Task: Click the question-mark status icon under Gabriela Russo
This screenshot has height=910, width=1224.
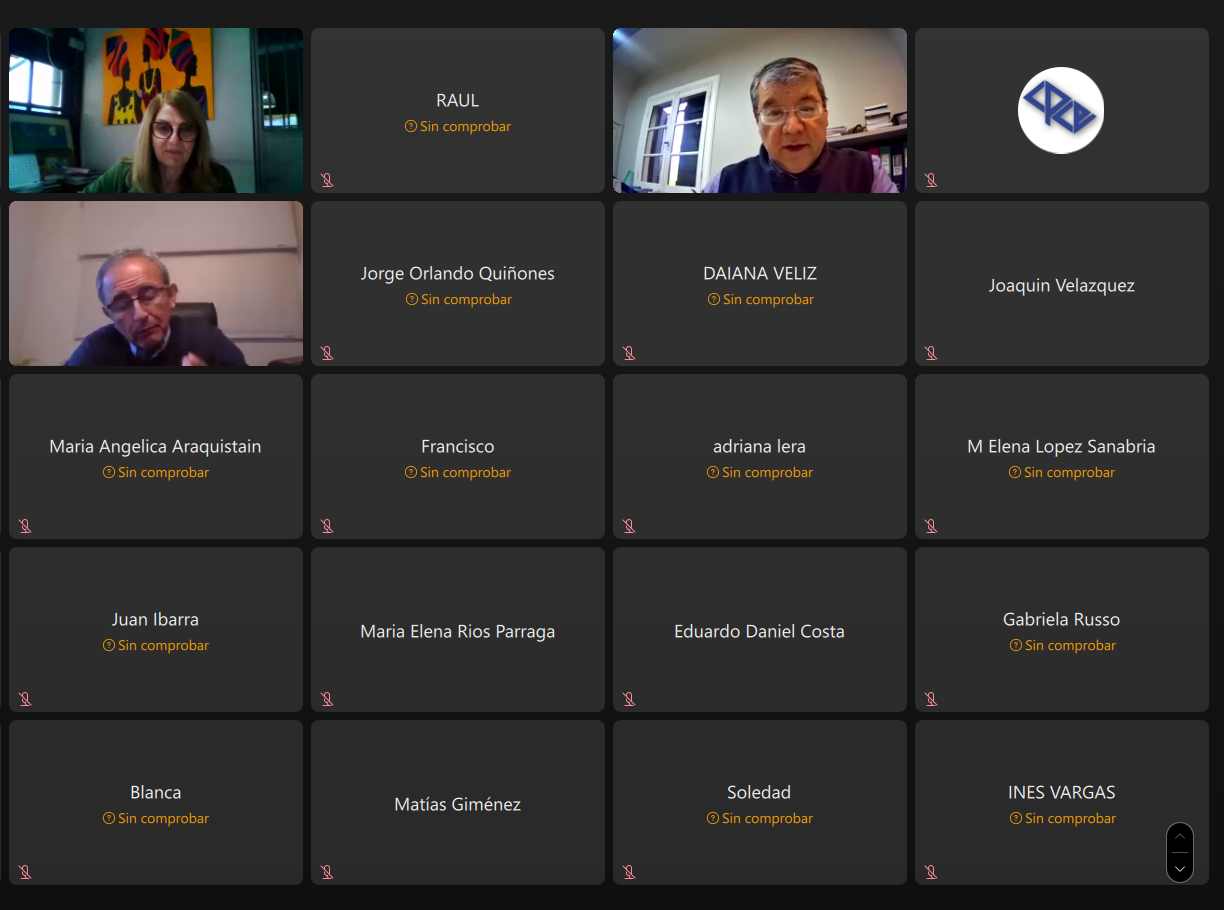Action: click(x=1016, y=646)
